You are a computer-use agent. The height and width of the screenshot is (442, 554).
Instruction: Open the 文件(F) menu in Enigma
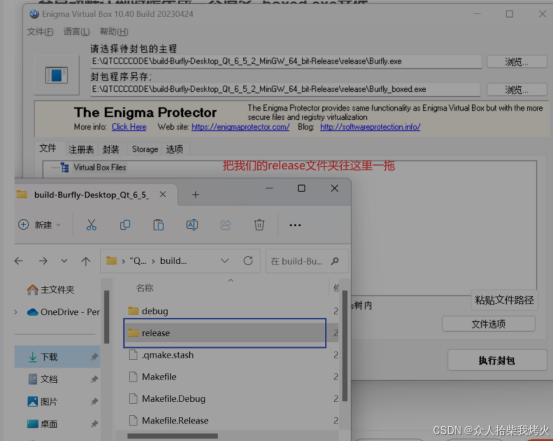point(40,32)
